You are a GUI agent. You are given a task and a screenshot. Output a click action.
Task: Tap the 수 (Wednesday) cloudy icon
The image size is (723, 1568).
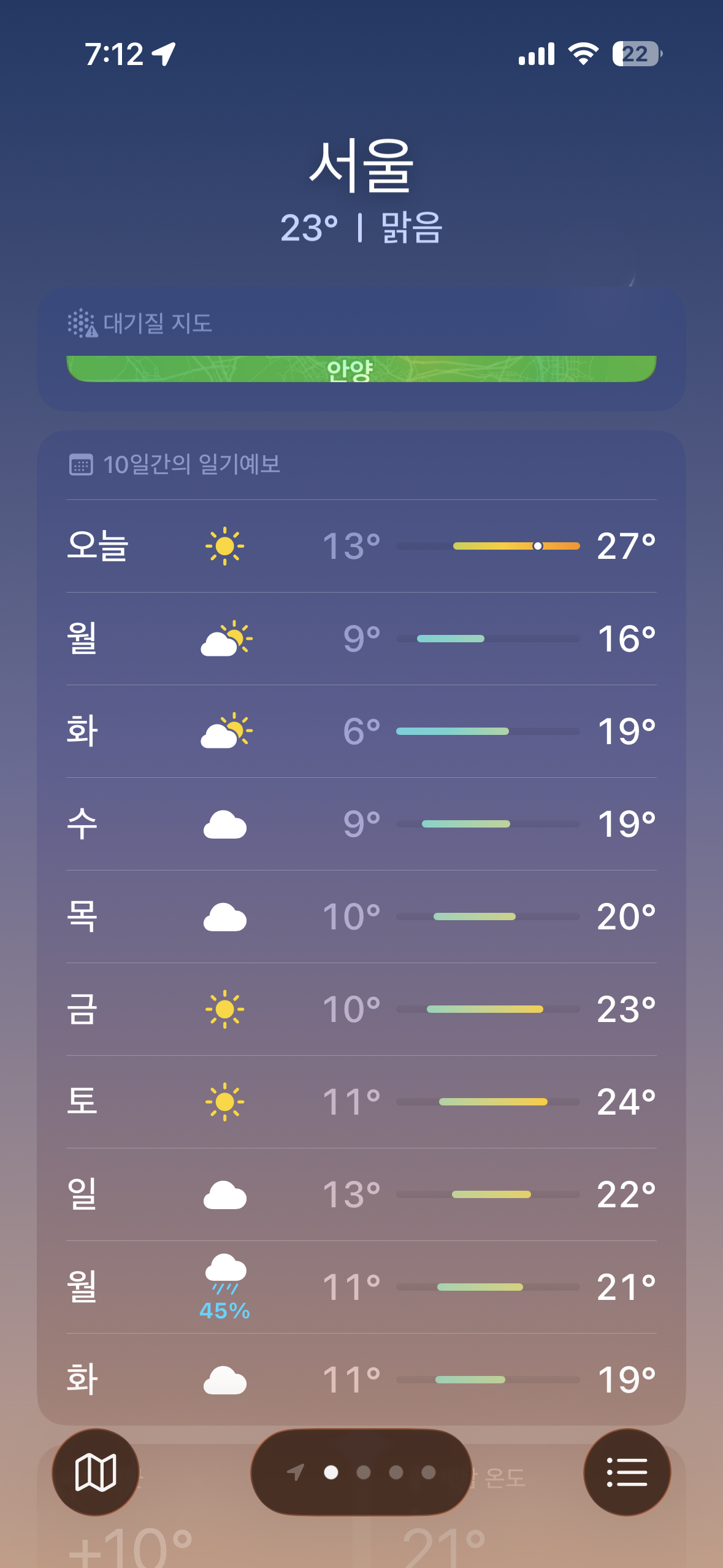coord(225,824)
